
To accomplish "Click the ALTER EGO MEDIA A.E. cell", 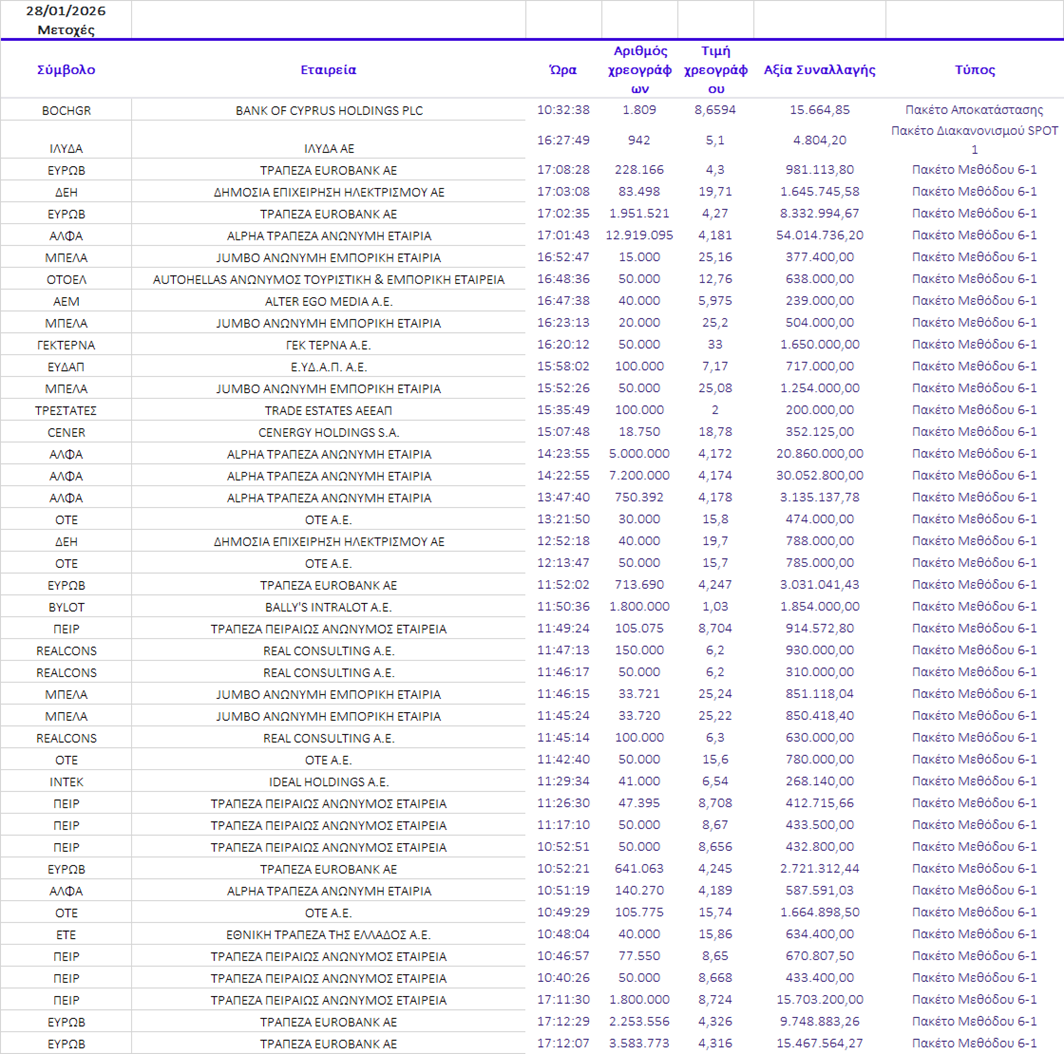I will (x=328, y=301).
